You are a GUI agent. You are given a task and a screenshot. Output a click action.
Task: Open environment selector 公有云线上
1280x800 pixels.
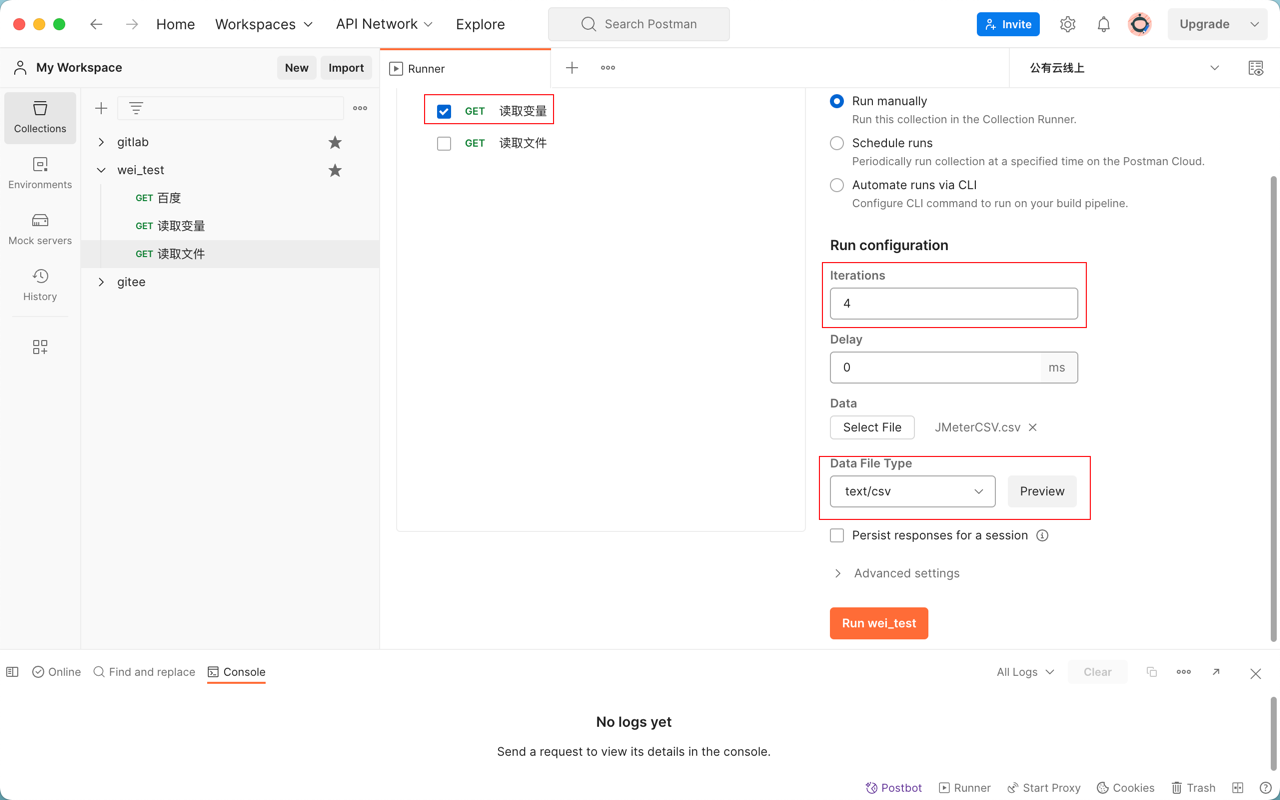click(x=1124, y=68)
